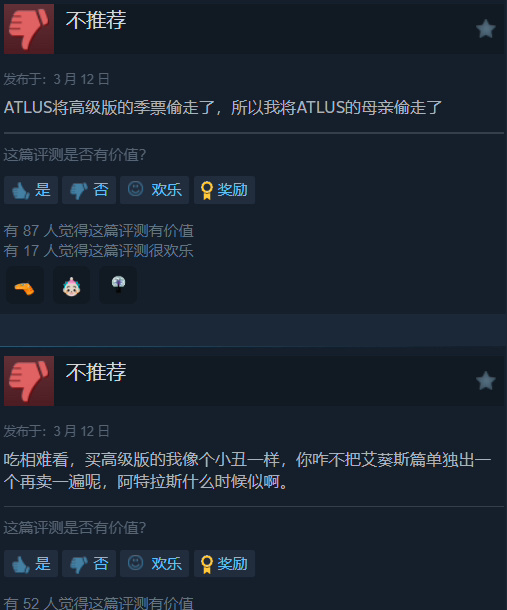Click the star icon on first review header

tap(486, 29)
